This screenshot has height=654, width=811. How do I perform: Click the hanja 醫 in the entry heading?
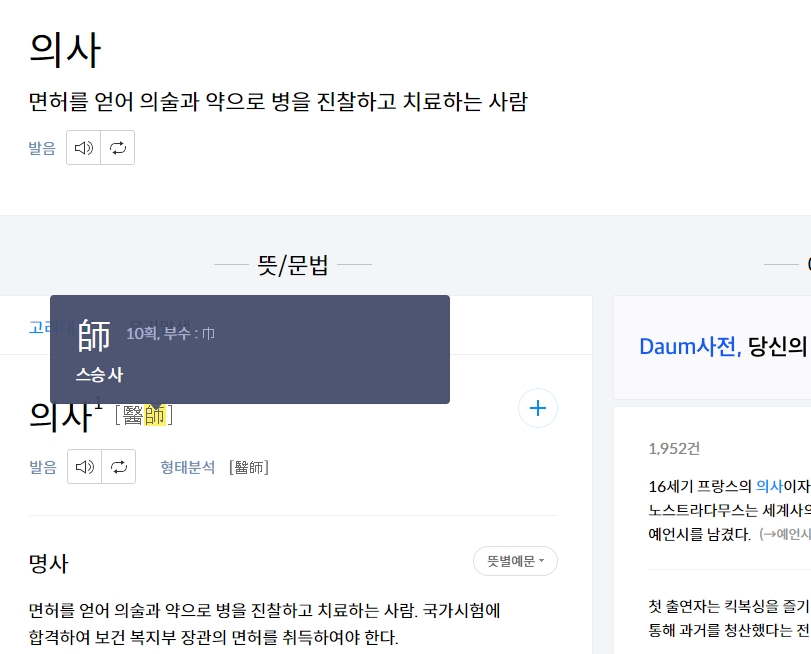[x=133, y=415]
